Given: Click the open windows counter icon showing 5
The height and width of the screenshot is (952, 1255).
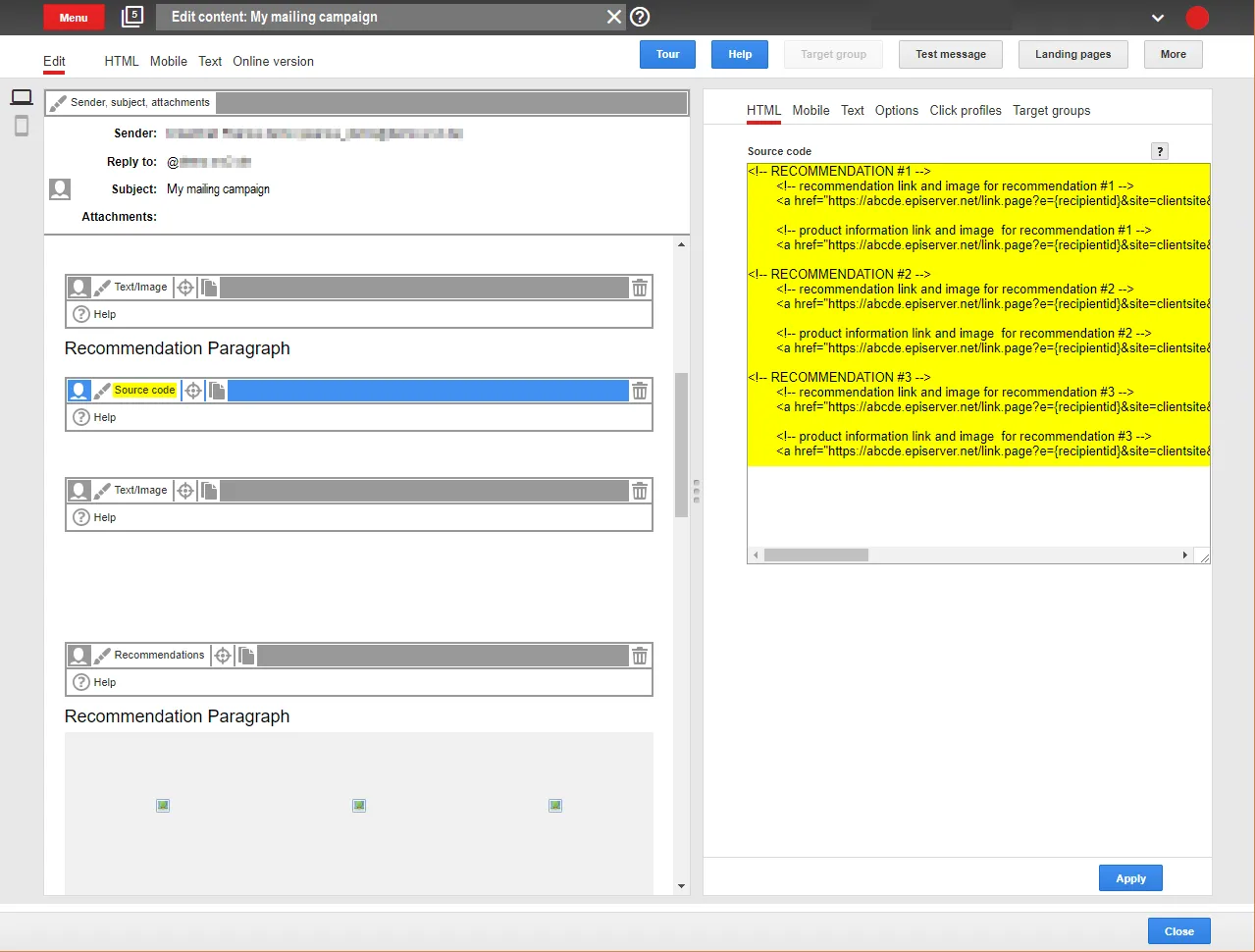Looking at the screenshot, I should tap(132, 17).
